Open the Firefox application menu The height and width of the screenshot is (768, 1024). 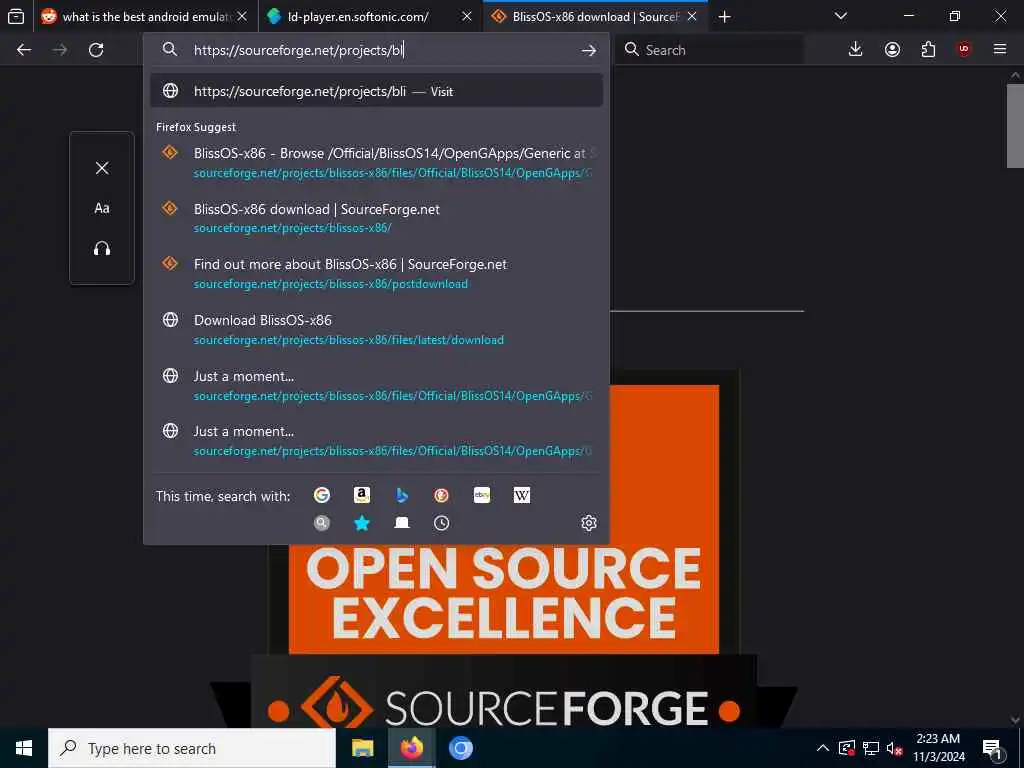[1000, 50]
